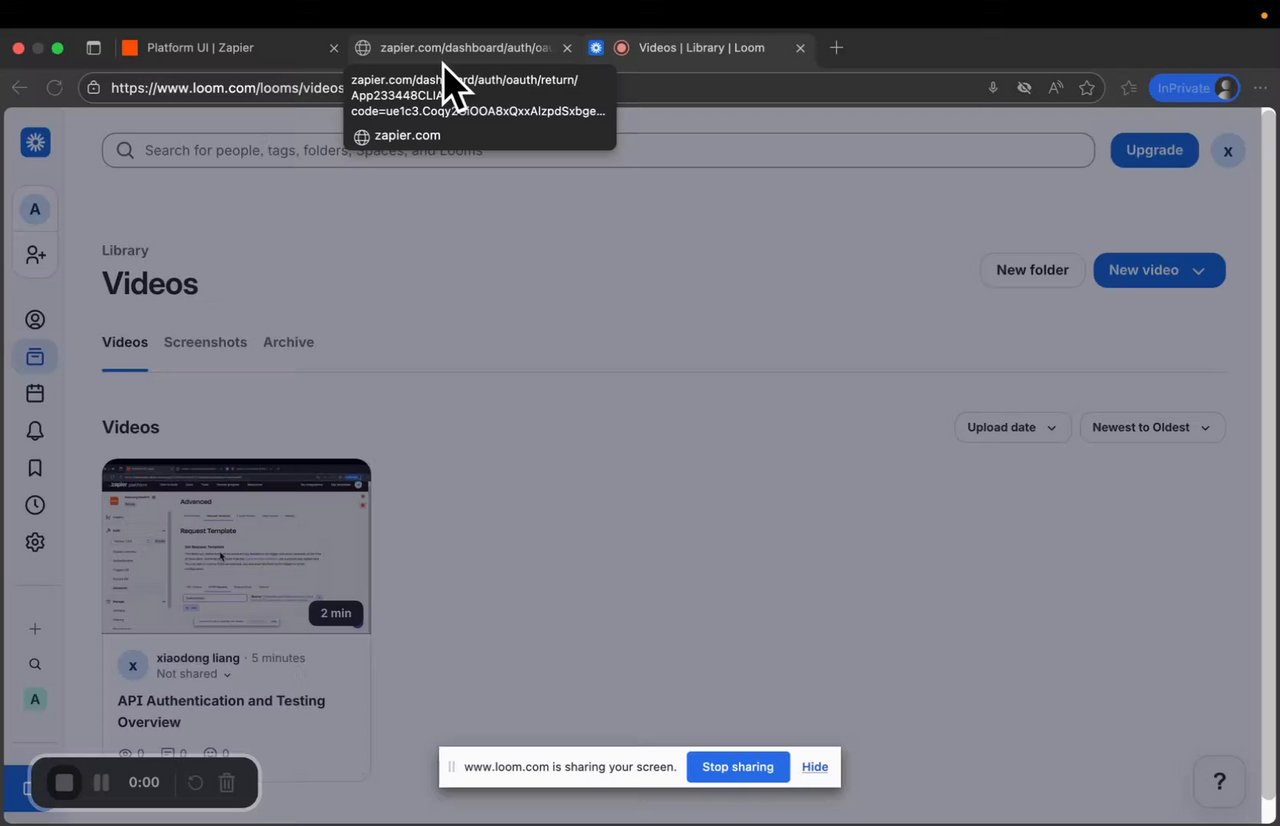Open the Upload date dropdown
Screen dimensions: 1280x826
tap(1013, 427)
